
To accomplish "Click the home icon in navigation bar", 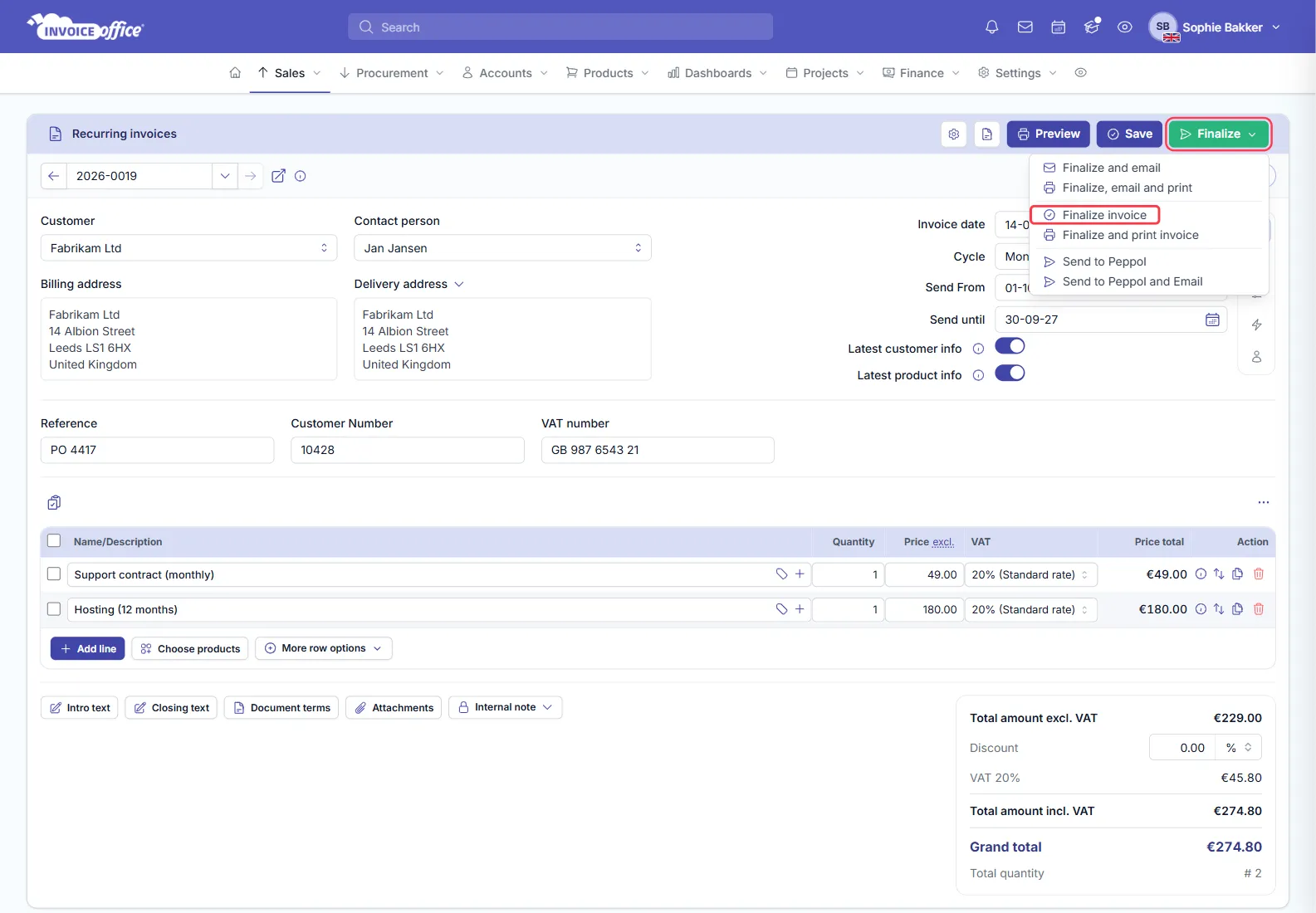I will (x=235, y=73).
